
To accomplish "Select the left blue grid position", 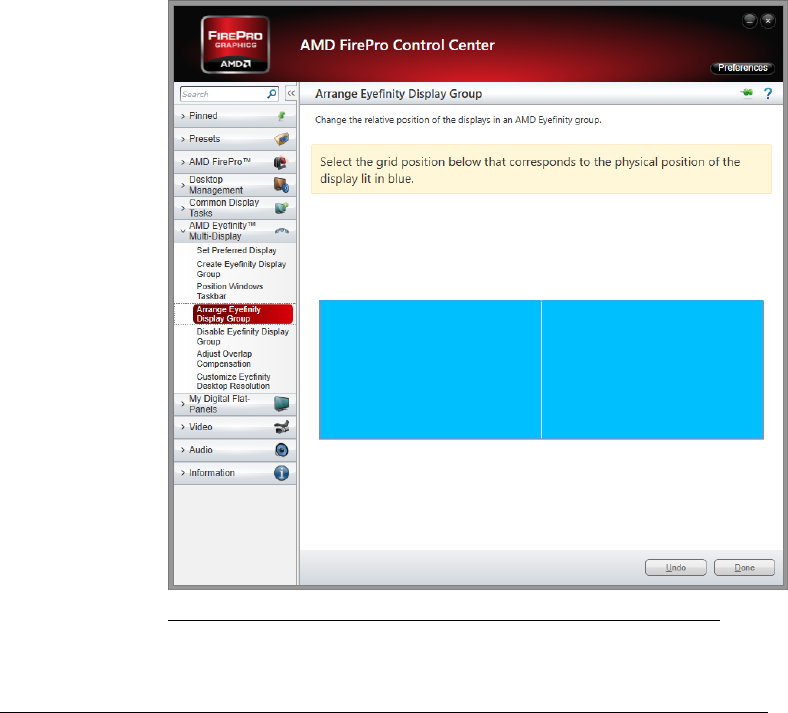I will (x=430, y=369).
